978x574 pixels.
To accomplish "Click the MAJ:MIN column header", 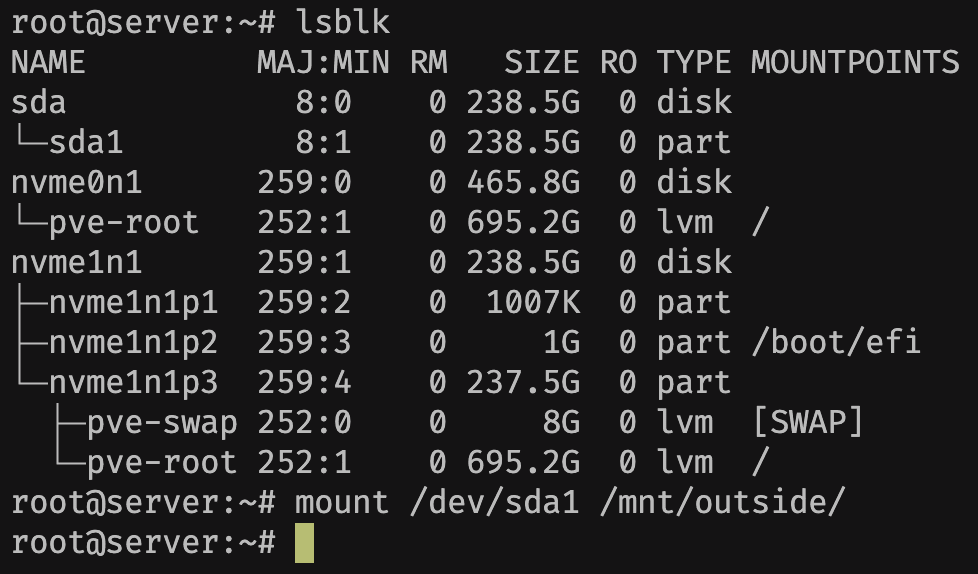I will click(x=324, y=62).
